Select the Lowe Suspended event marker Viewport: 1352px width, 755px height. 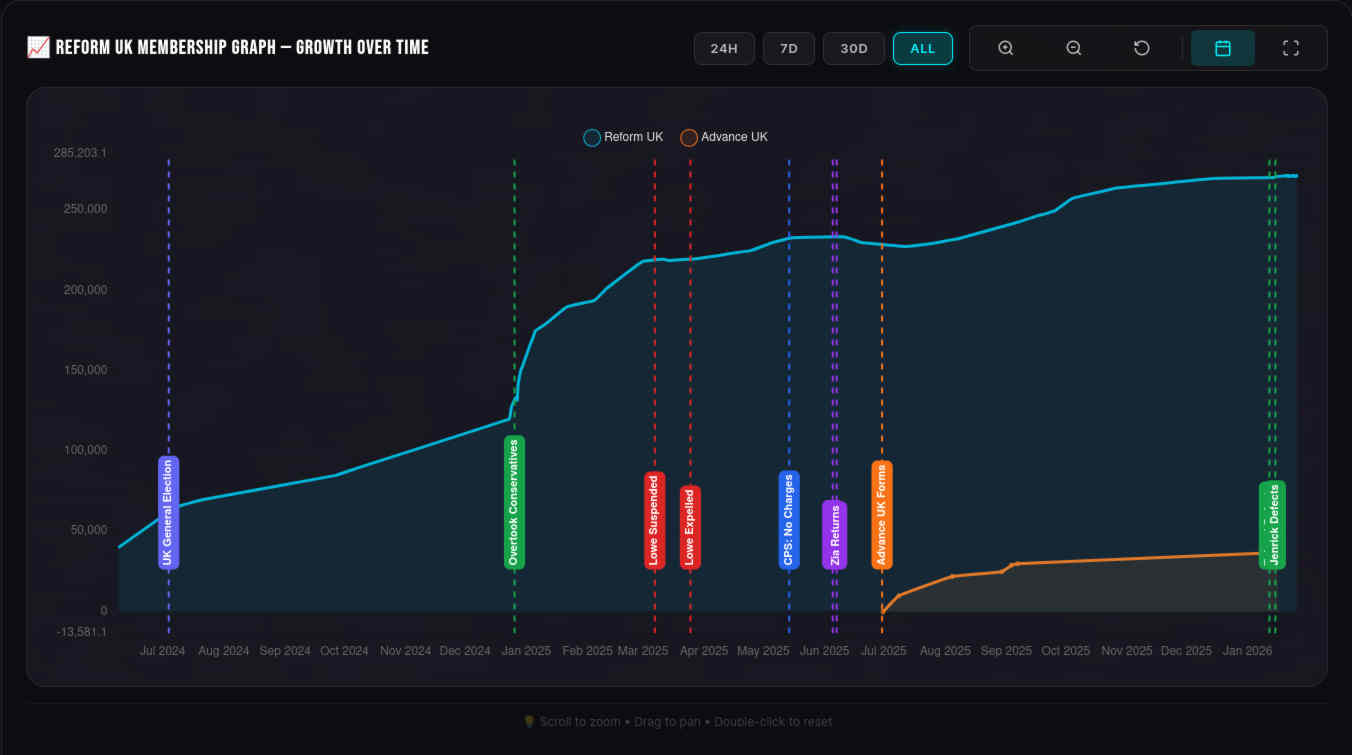[x=654, y=520]
